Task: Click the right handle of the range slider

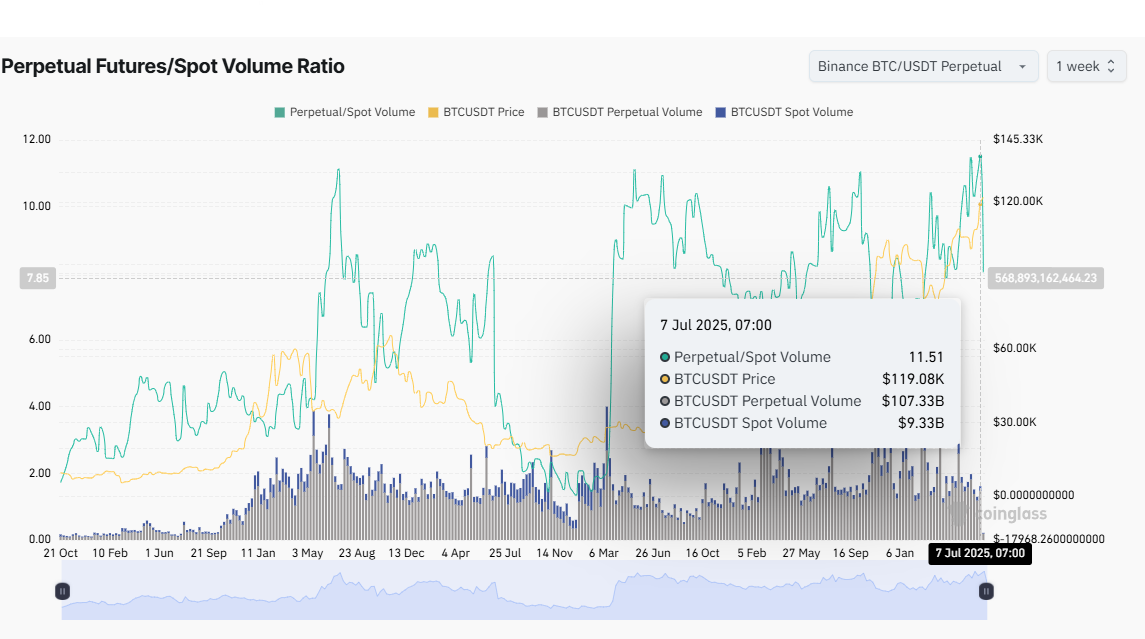Action: 986,591
